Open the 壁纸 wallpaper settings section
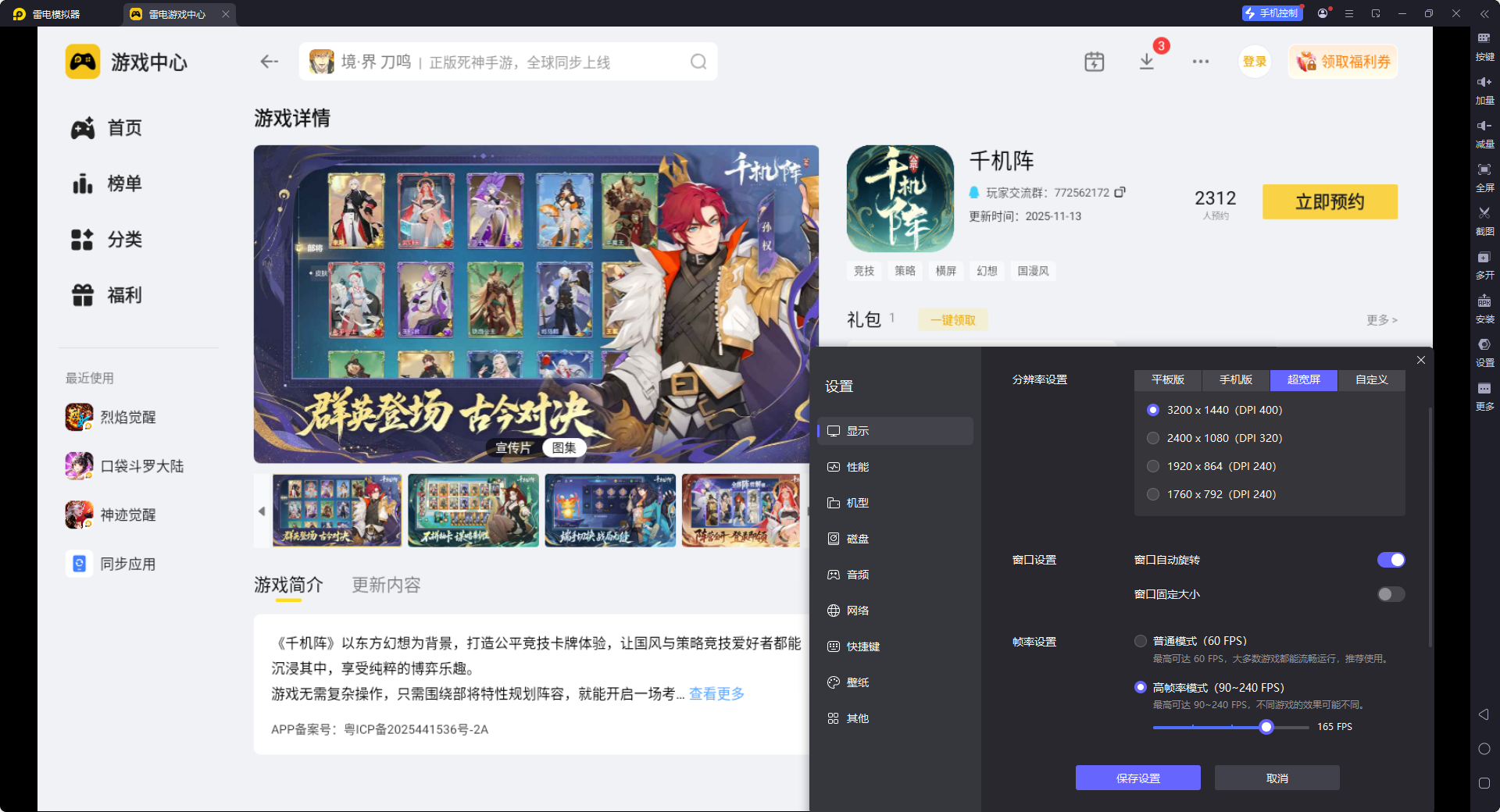The height and width of the screenshot is (812, 1500). pos(857,682)
